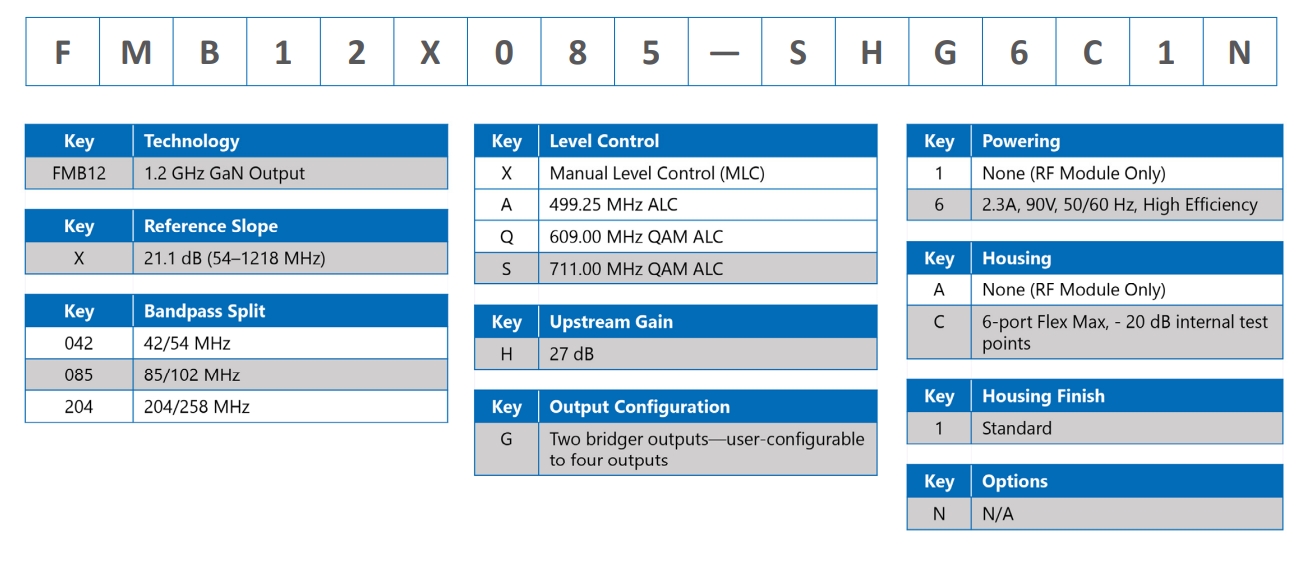Click the '1.2 GHz GaN Output' cell
The width and height of the screenshot is (1311, 576).
click(x=290, y=173)
